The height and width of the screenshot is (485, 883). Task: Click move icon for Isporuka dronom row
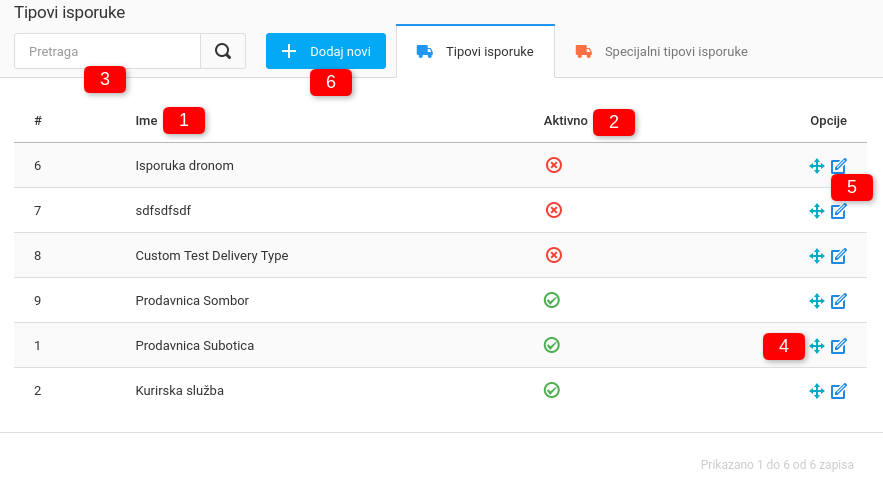816,166
